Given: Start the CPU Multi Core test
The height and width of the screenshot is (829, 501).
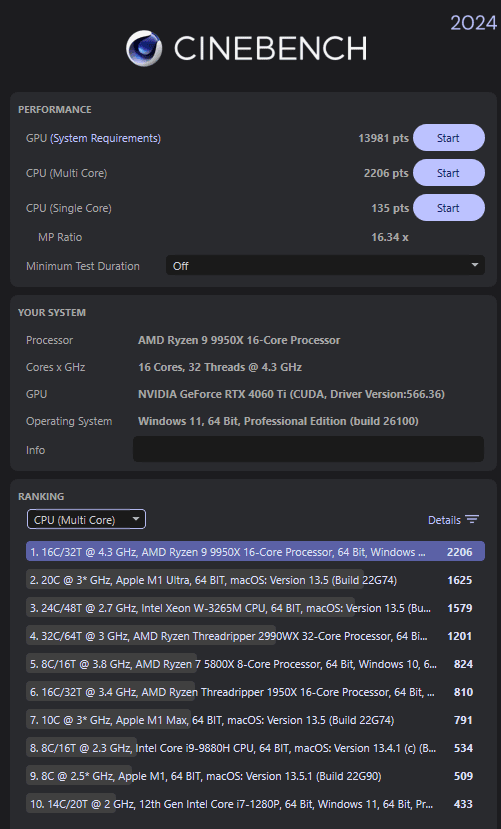Looking at the screenshot, I should (449, 173).
